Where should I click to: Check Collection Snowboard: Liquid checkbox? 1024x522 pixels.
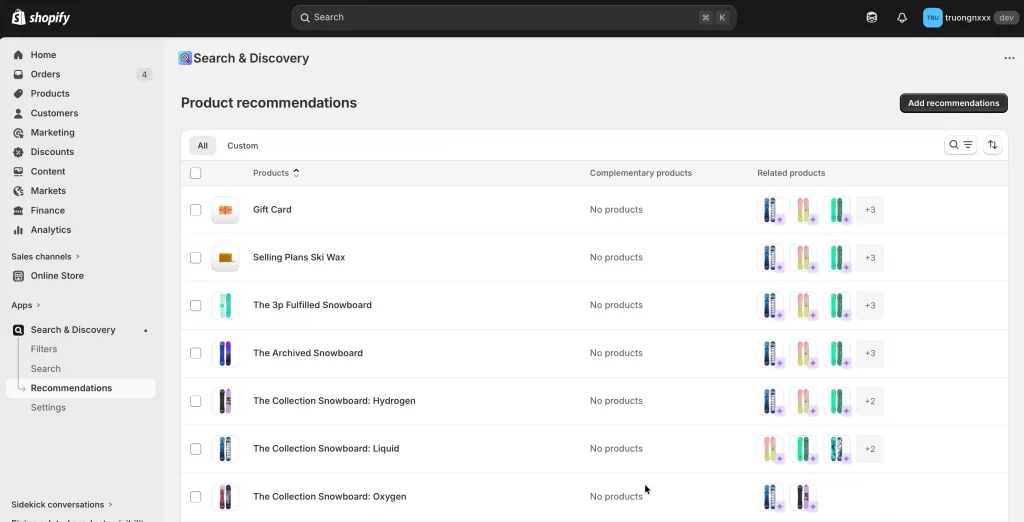[x=195, y=449]
